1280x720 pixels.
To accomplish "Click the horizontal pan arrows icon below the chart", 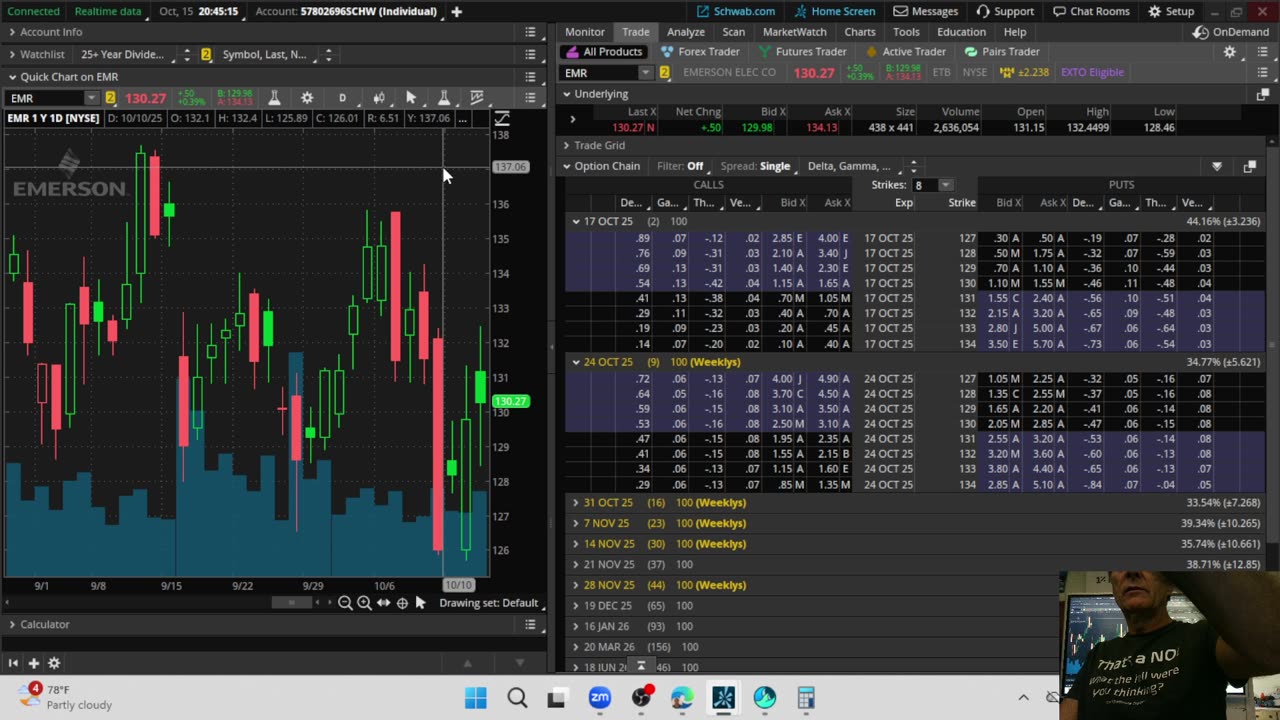I will point(383,603).
